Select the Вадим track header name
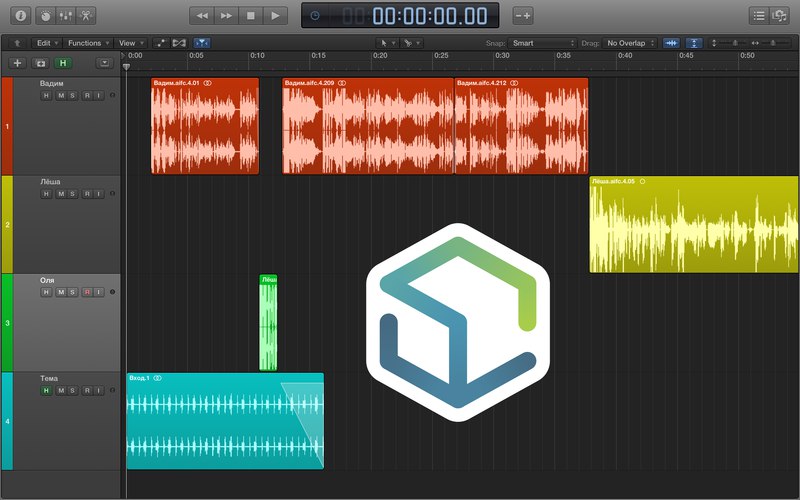800x500 pixels. coord(52,83)
